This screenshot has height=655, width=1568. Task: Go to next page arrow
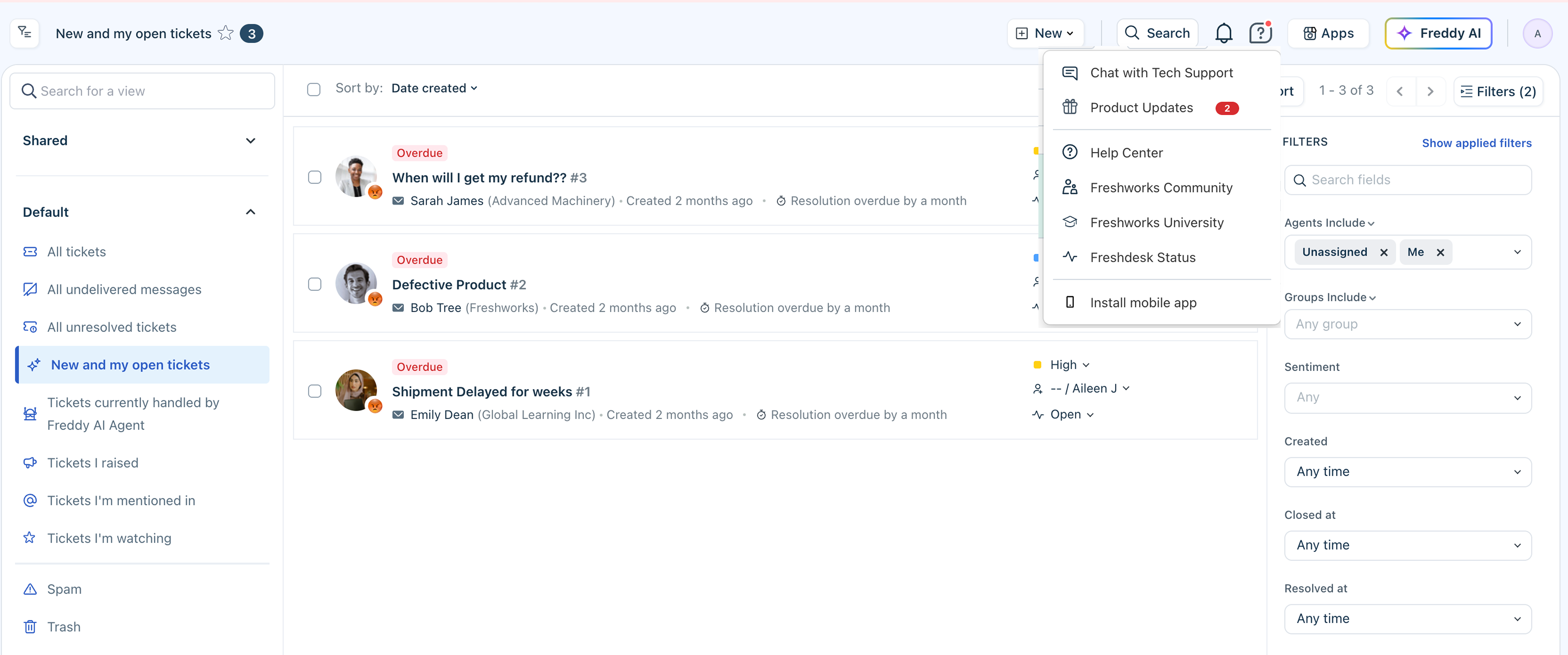[1430, 91]
